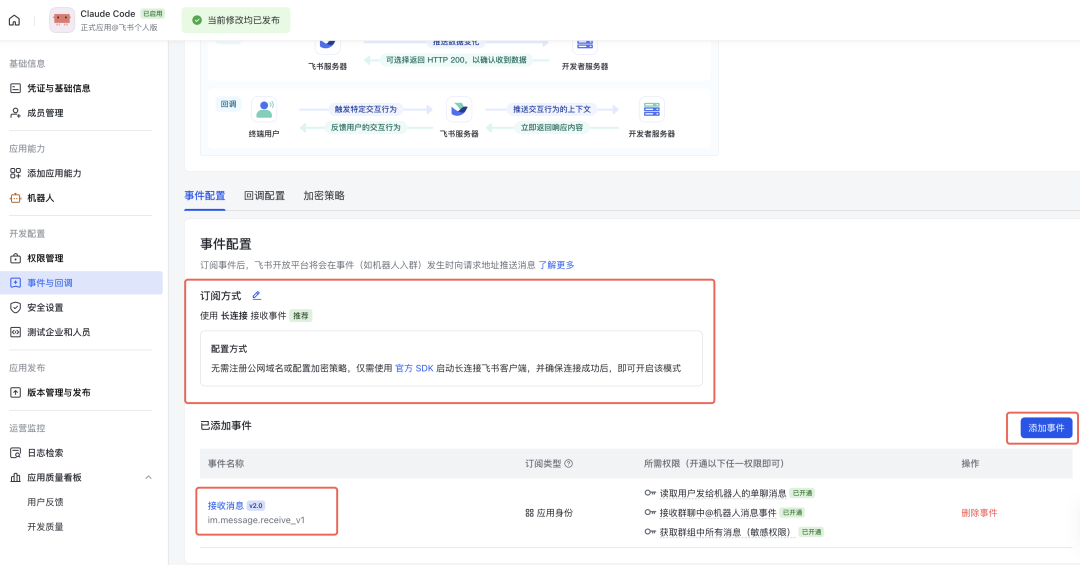Click the 机器人 robot icon

15,198
